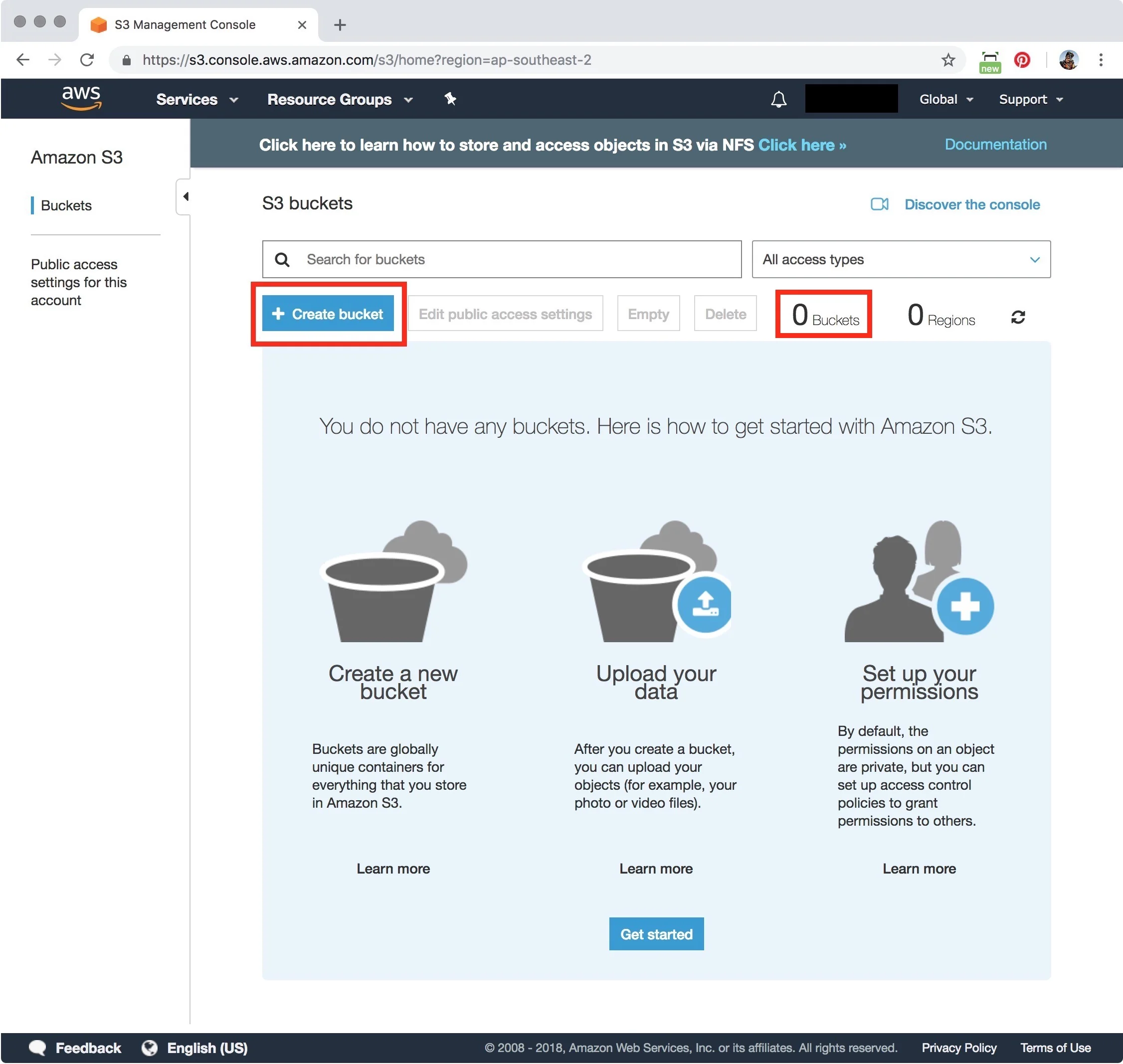Open the notifications bell icon
This screenshot has width=1123, height=1064.
(x=779, y=99)
